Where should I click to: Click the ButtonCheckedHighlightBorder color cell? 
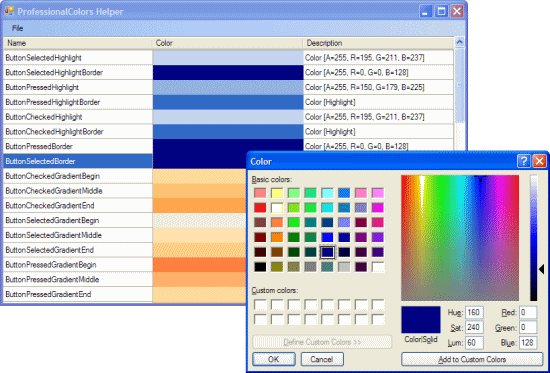(x=228, y=132)
